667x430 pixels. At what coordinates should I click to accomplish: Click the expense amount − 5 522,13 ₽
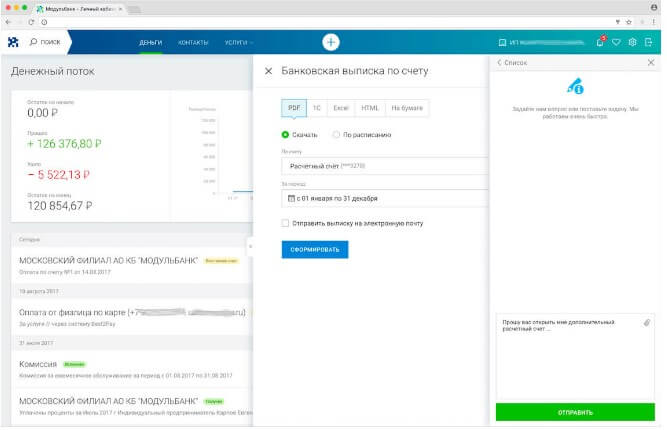pyautogui.click(x=59, y=175)
